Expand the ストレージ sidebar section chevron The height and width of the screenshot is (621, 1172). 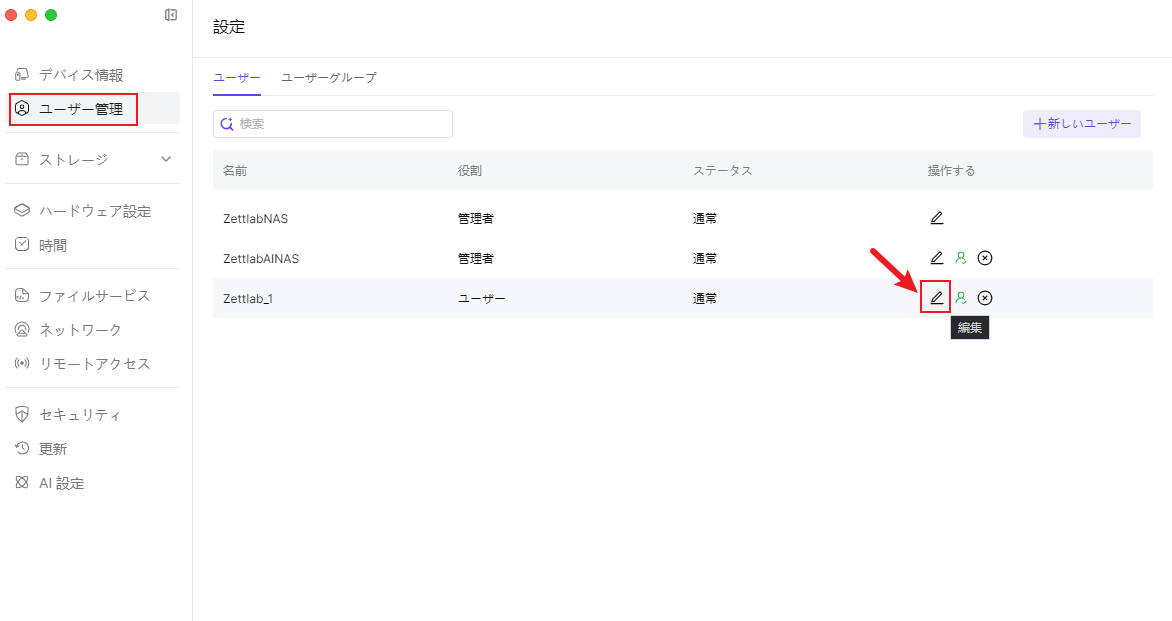166,159
